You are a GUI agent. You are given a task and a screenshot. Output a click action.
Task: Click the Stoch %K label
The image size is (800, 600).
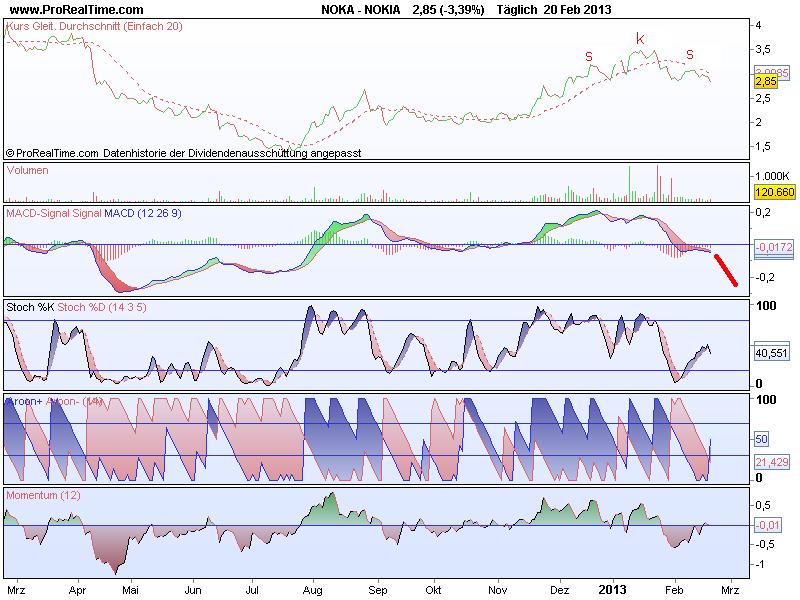pyautogui.click(x=30, y=307)
